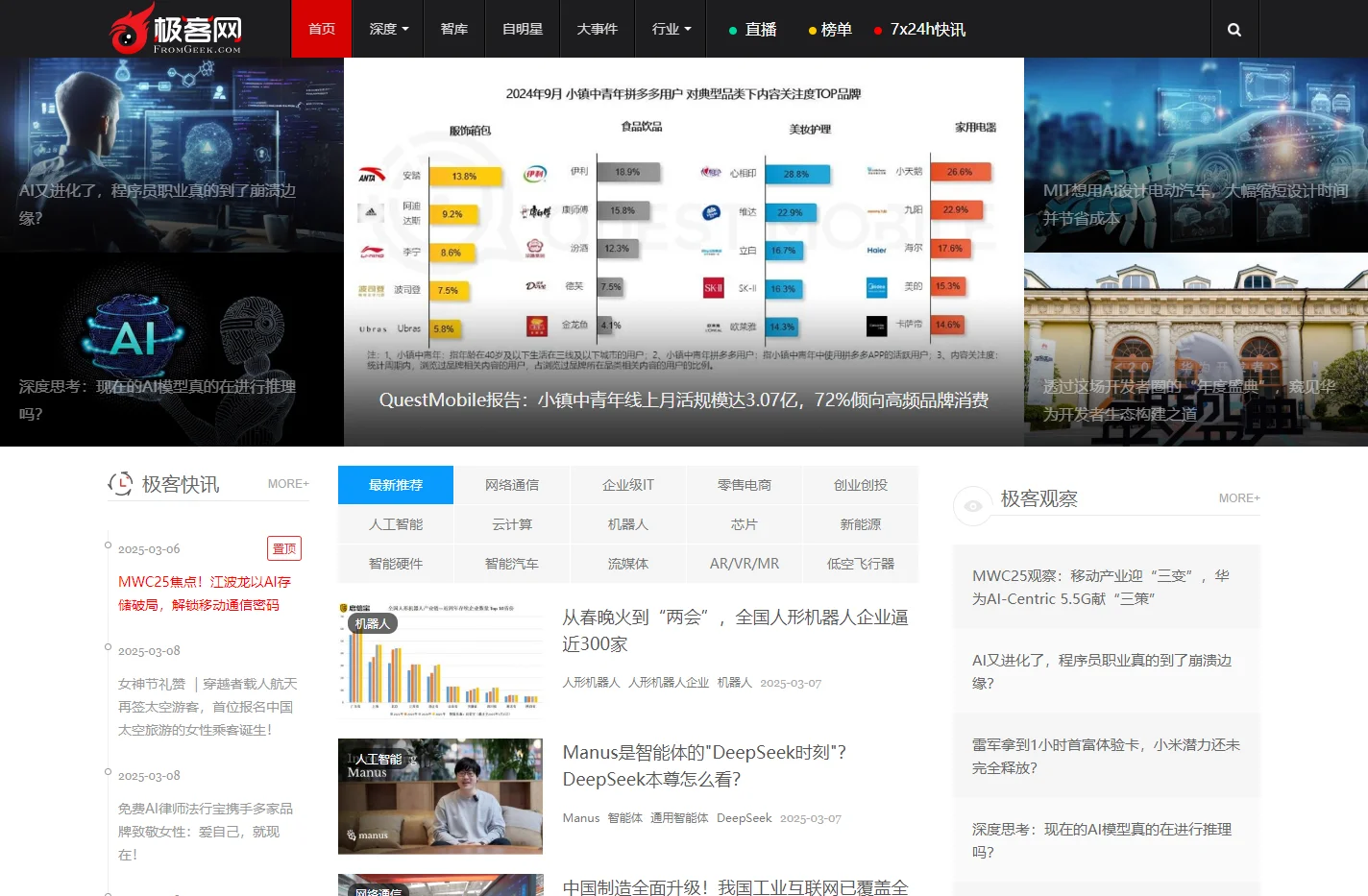1368x896 pixels.
Task: Open article 中国制造全面升级 工业互联网
Action: click(735, 886)
